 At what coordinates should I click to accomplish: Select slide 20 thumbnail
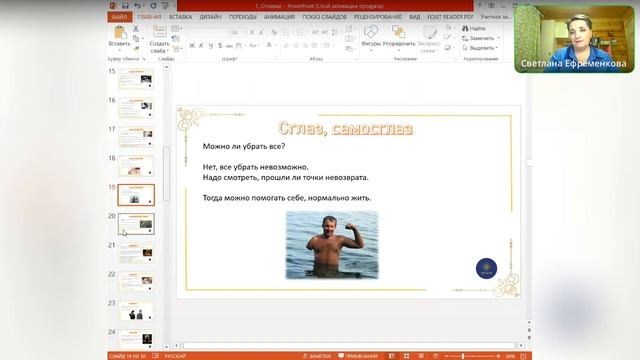click(136, 224)
